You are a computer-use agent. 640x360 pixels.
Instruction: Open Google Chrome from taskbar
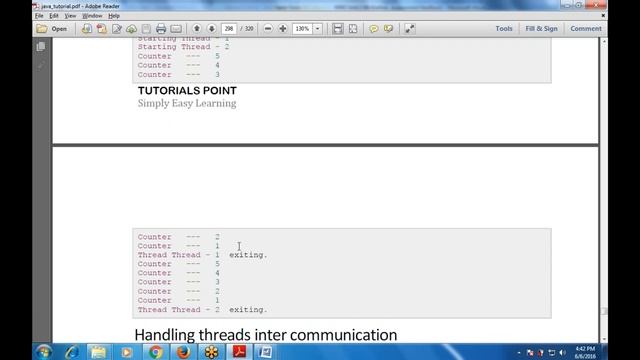point(155,352)
